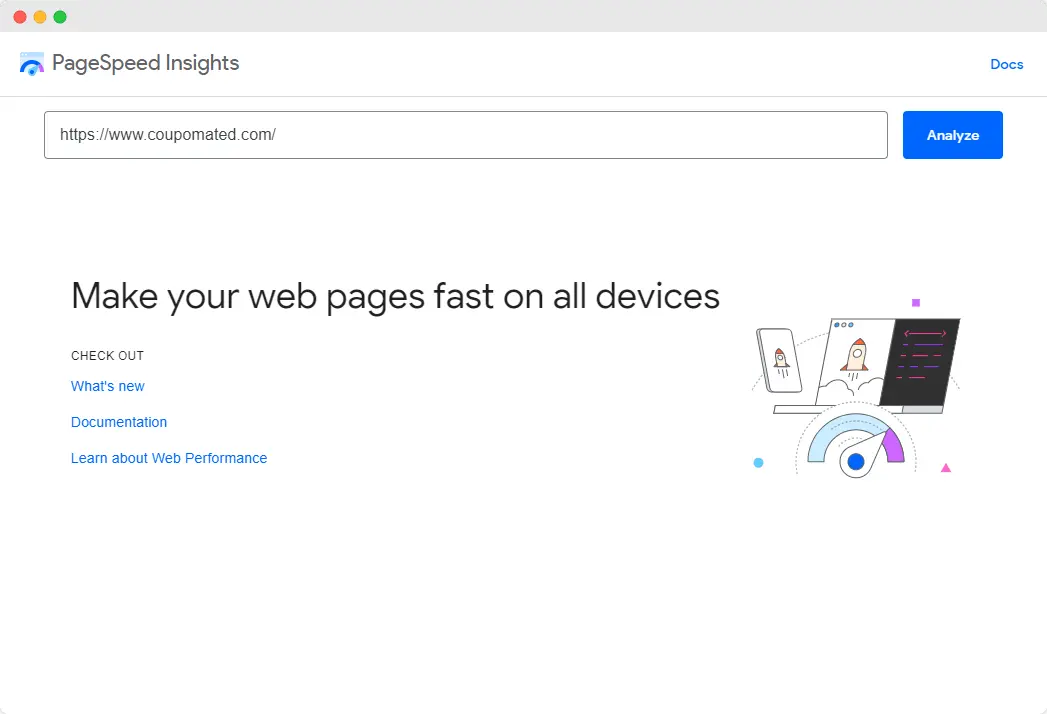Click inside the URL input field
The height and width of the screenshot is (714, 1047).
pyautogui.click(x=465, y=134)
